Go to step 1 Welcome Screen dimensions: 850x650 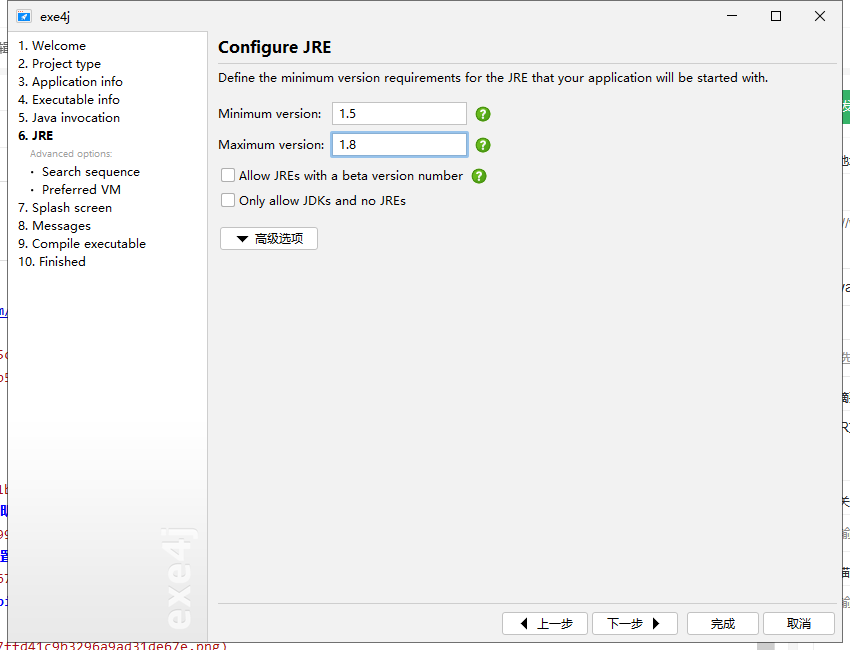[x=52, y=46]
